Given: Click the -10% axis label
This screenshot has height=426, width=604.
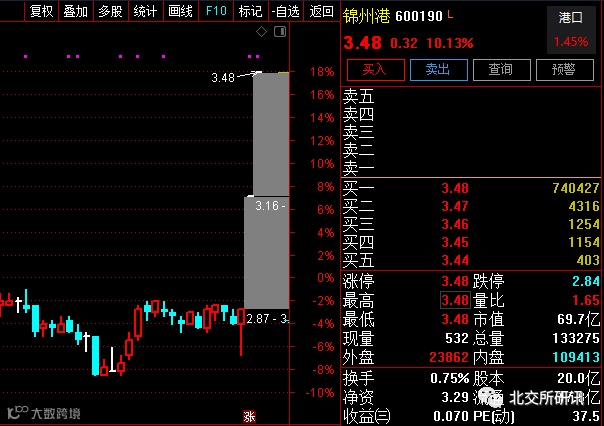Looking at the screenshot, I should tap(320, 393).
